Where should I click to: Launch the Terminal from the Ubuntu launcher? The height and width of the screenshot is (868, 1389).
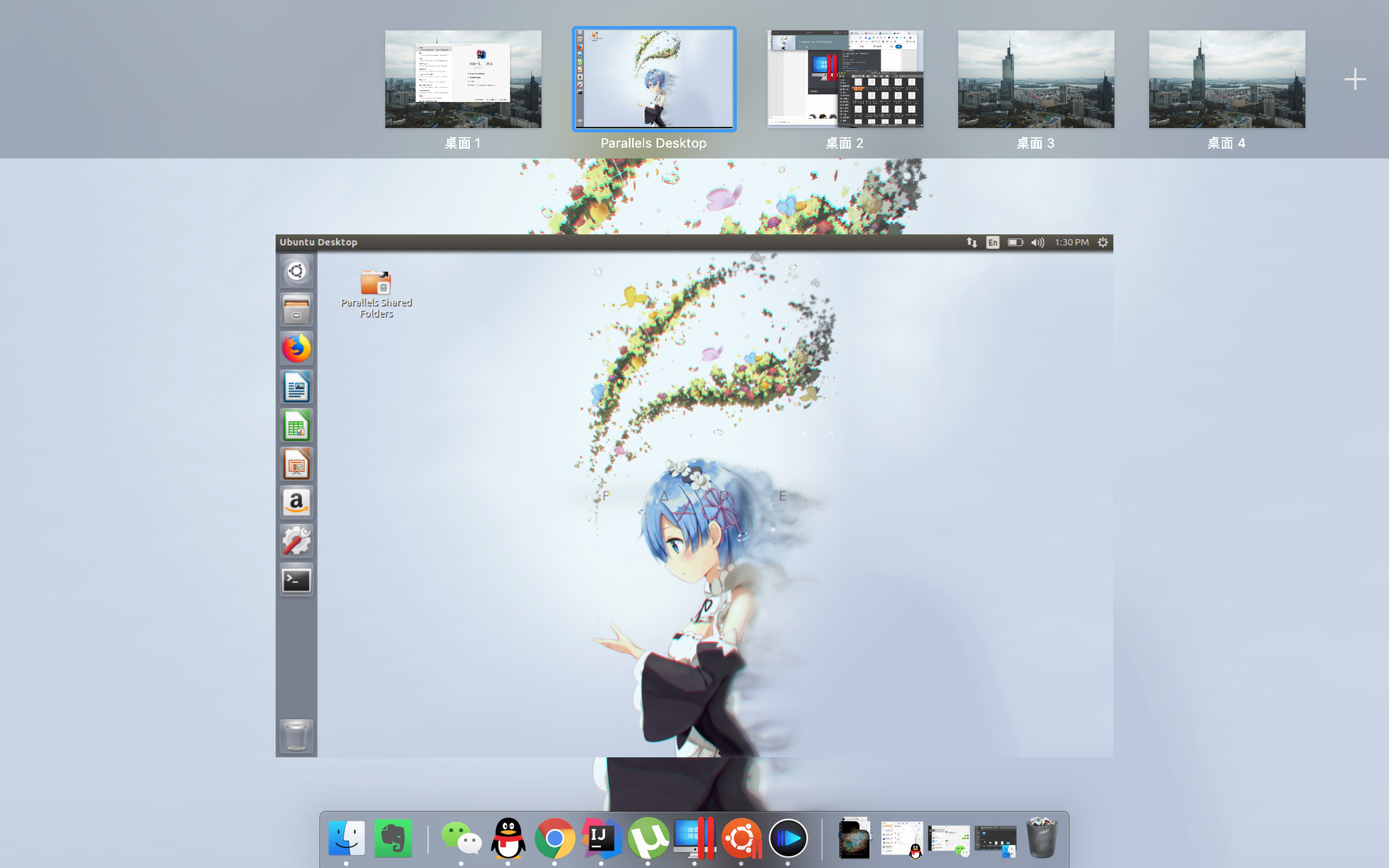pyautogui.click(x=296, y=580)
